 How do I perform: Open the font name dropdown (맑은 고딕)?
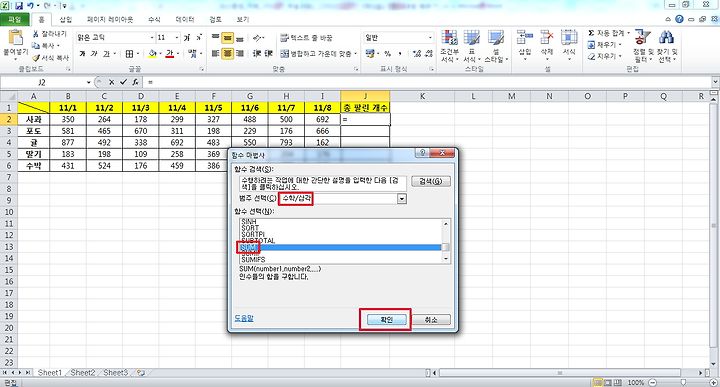(152, 38)
